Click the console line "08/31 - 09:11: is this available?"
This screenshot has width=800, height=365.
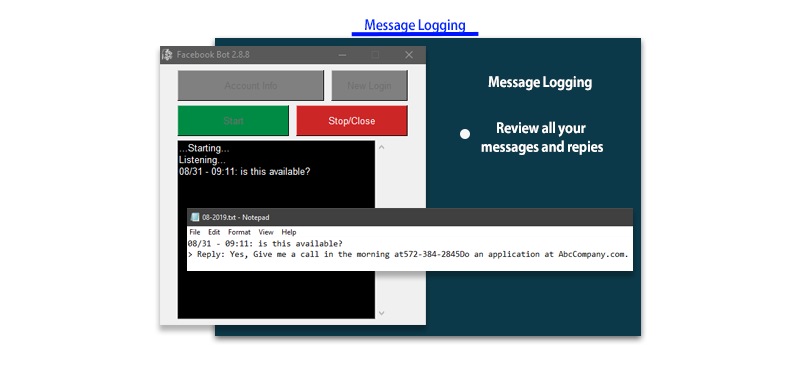244,172
